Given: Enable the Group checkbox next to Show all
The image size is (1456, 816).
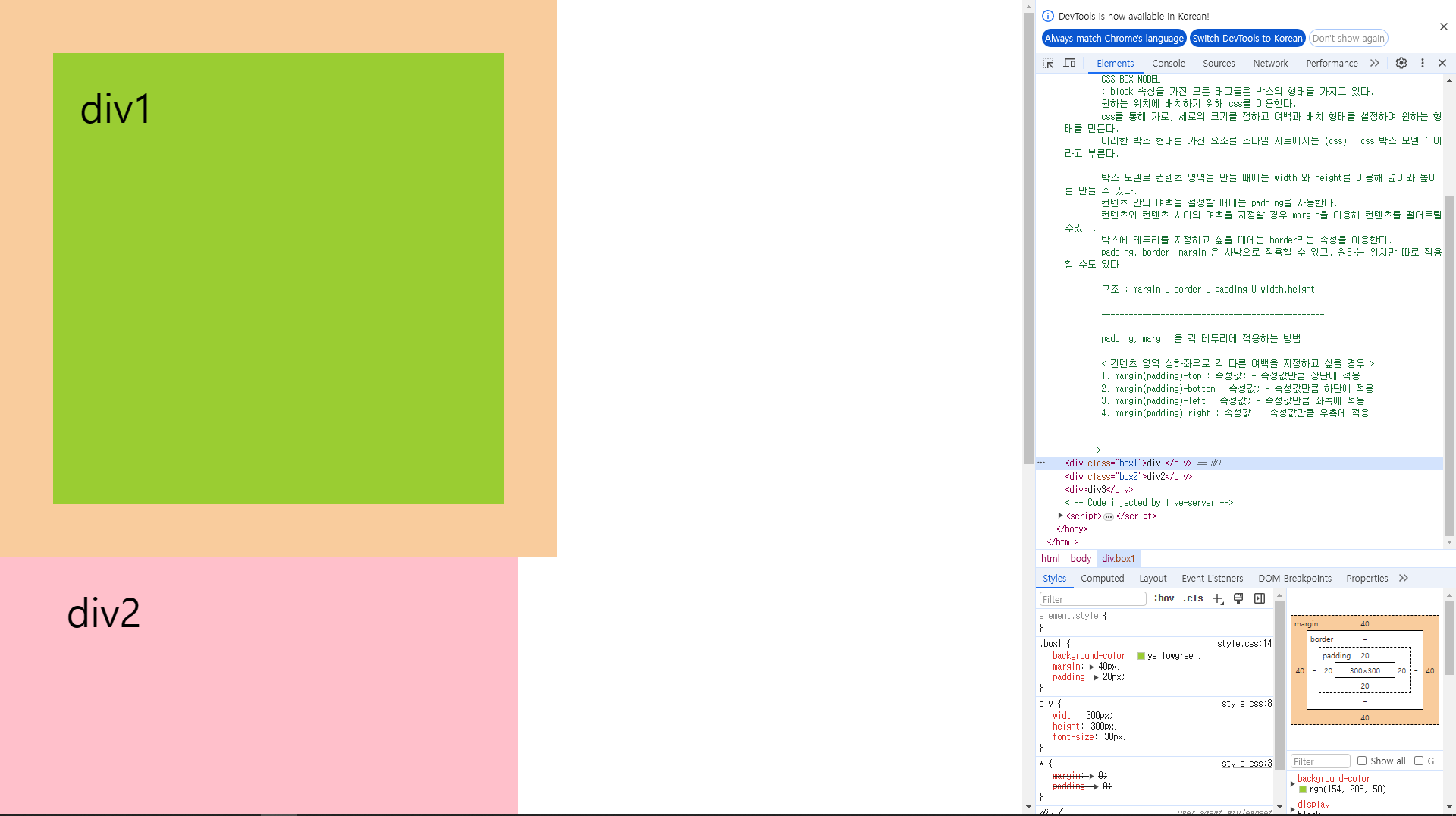Looking at the screenshot, I should pos(1419,761).
